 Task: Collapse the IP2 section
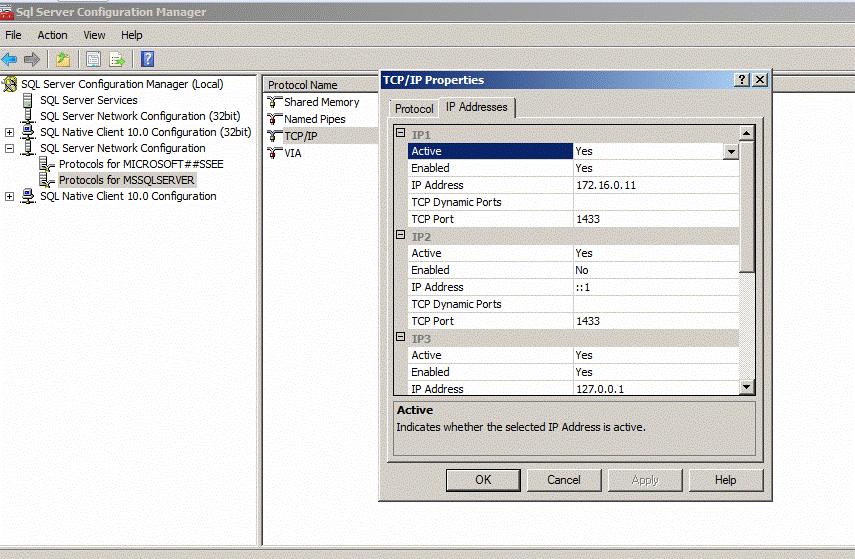click(400, 235)
